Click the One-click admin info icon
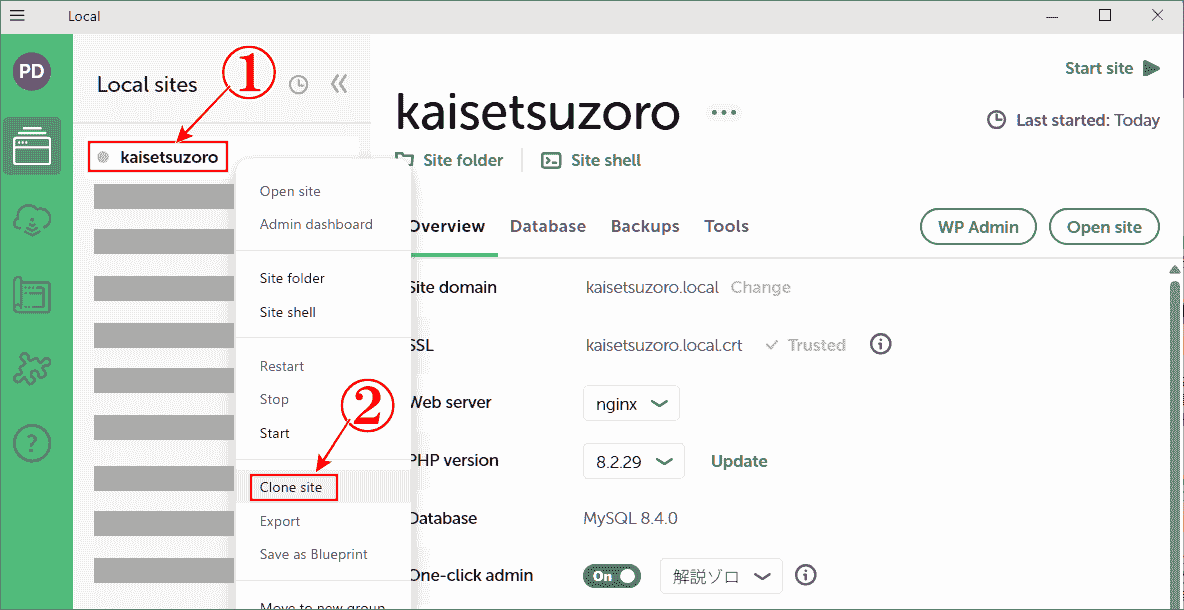The width and height of the screenshot is (1184, 610). (806, 575)
